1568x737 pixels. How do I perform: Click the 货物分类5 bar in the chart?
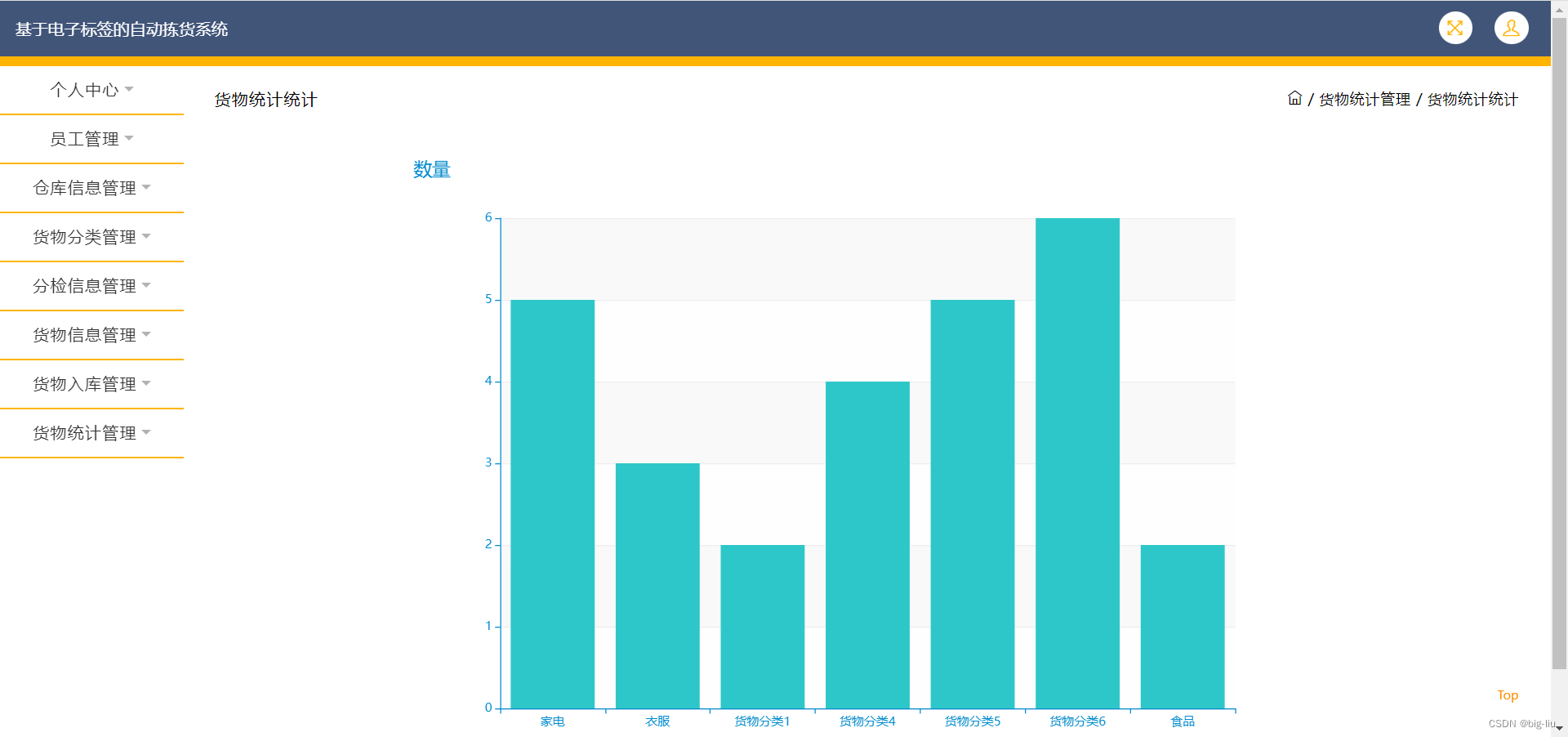[973, 504]
